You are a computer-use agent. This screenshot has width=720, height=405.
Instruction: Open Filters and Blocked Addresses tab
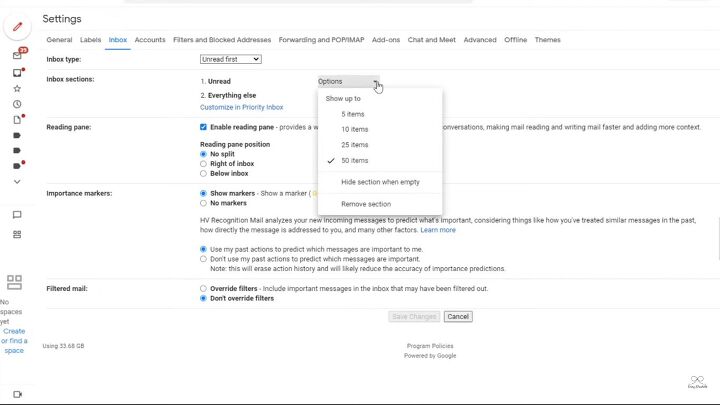pos(222,40)
